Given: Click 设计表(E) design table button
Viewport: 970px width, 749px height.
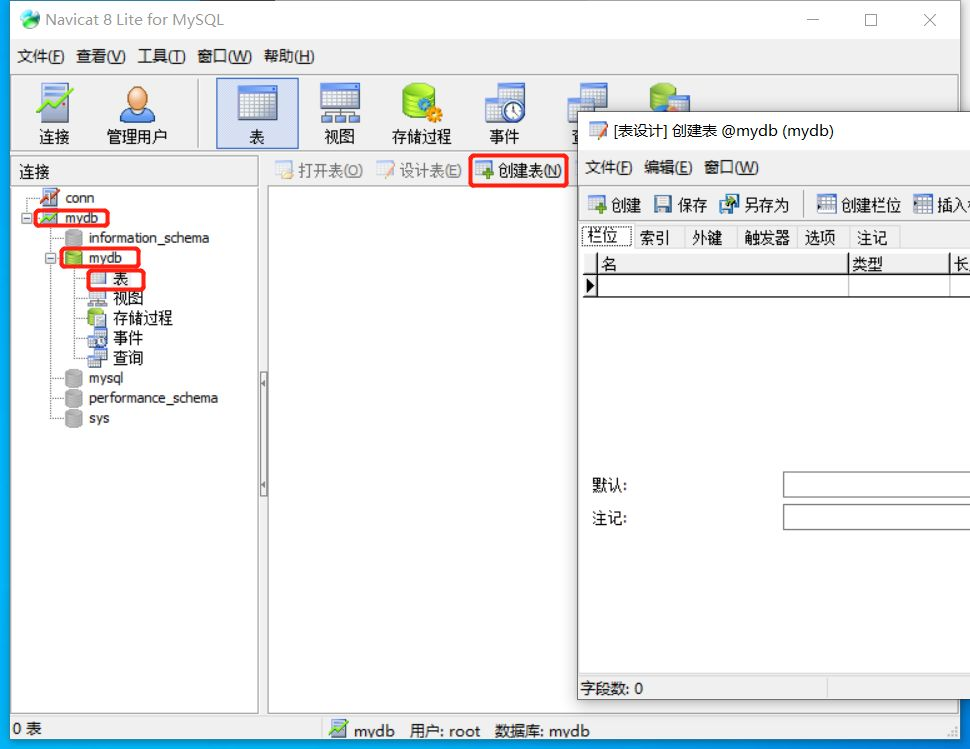Looking at the screenshot, I should click(419, 170).
